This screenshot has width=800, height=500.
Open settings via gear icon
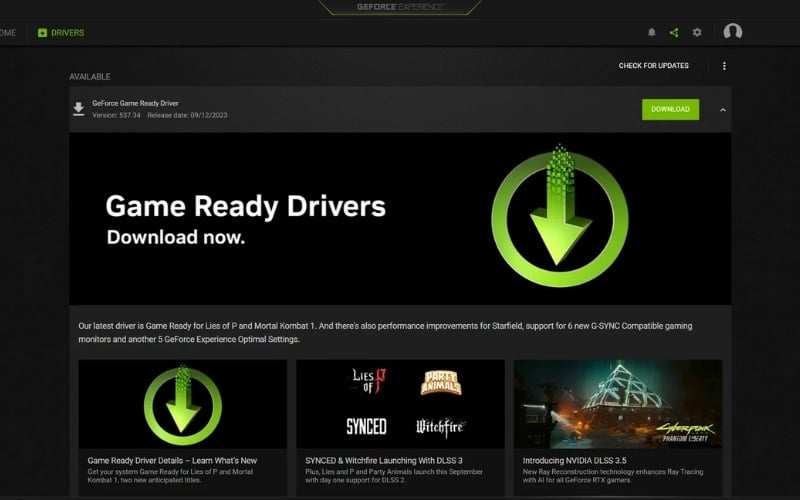[x=697, y=33]
